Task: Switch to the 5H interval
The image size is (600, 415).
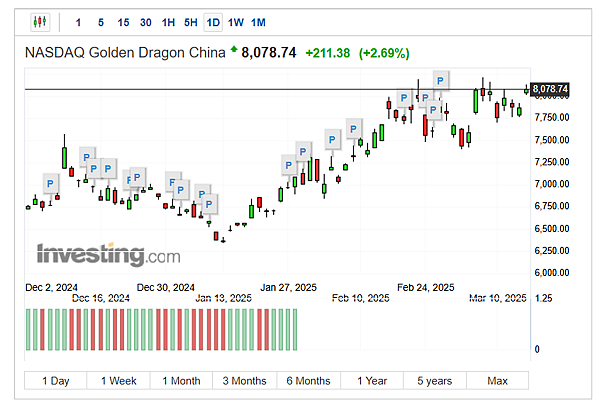Action: [191, 23]
